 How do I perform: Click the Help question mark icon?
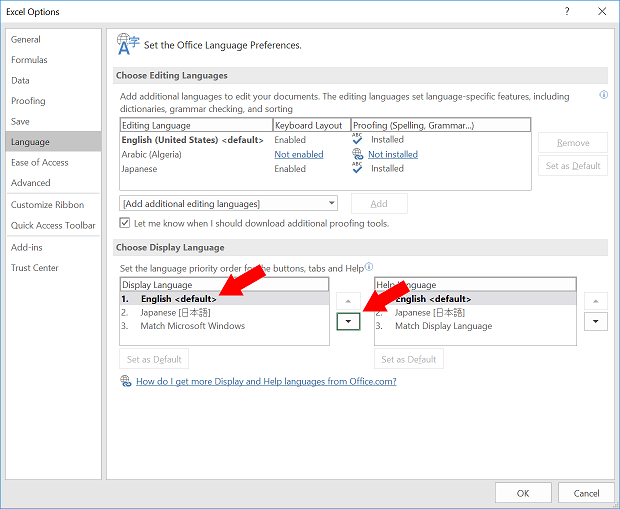tap(567, 11)
